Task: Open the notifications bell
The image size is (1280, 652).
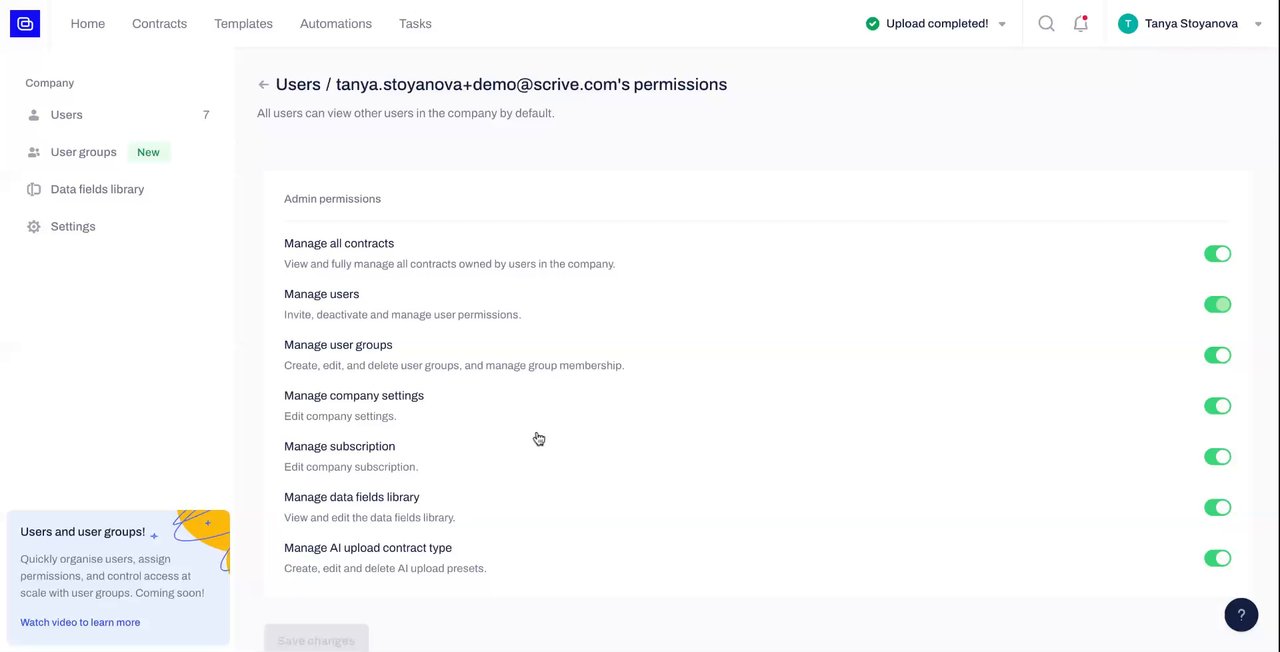Action: click(x=1080, y=23)
